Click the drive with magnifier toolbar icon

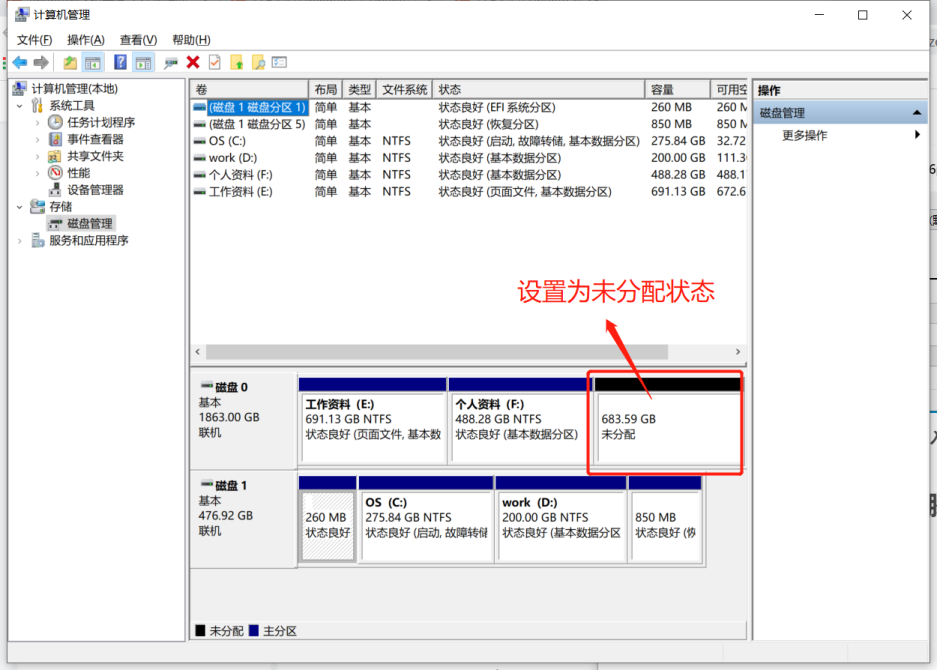171,63
